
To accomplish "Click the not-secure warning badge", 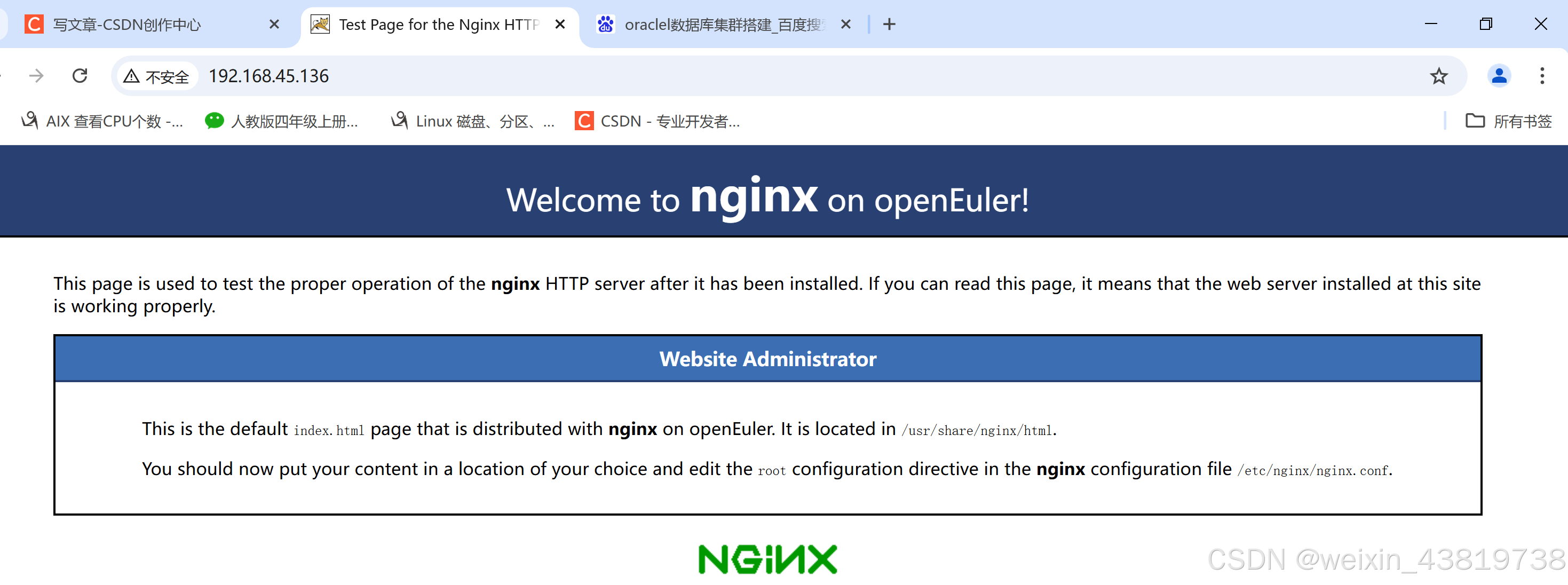I will point(156,76).
